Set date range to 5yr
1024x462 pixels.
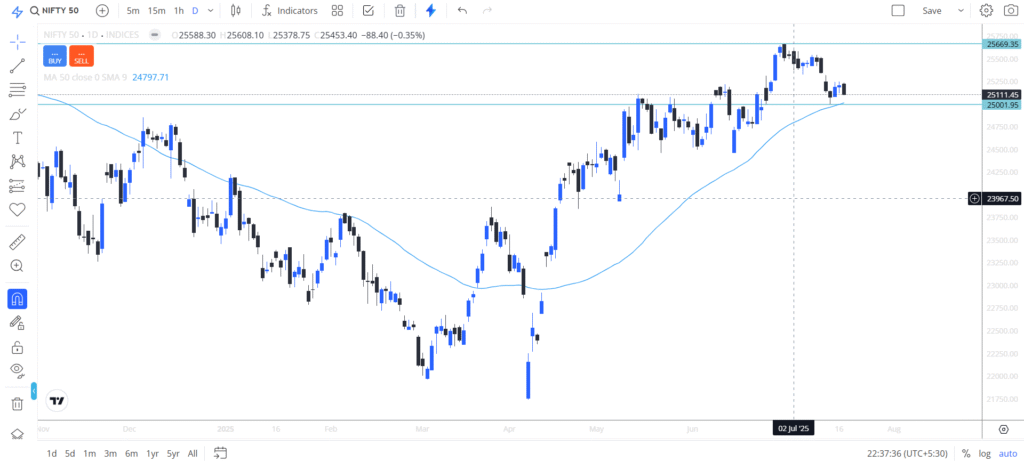coord(173,453)
